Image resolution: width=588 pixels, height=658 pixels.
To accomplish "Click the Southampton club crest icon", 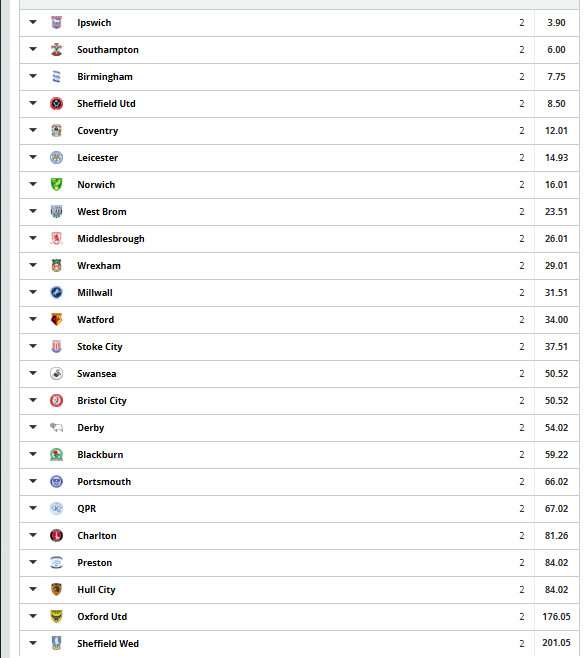I will 56,50.
